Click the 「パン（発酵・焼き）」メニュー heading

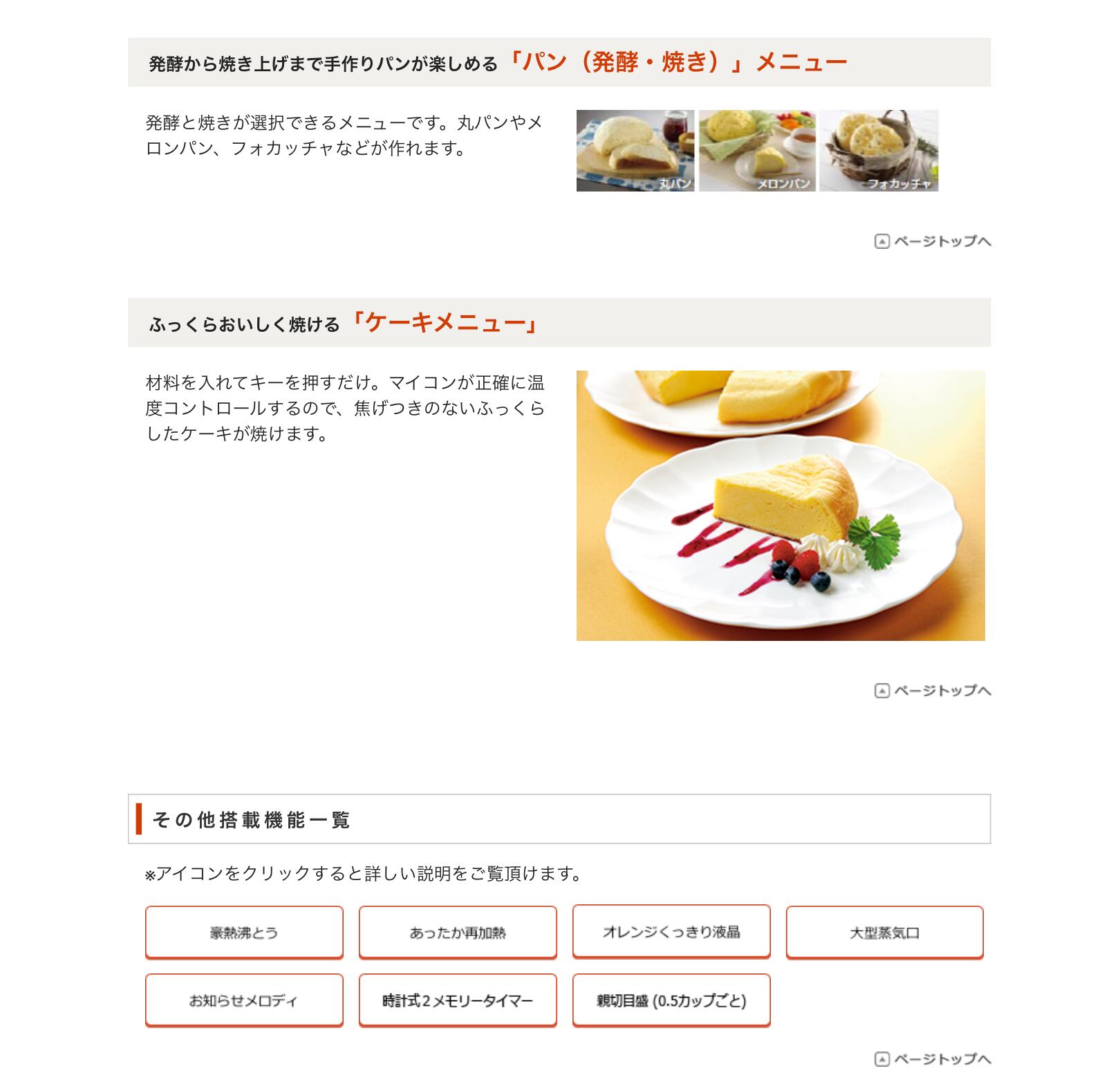point(678,62)
